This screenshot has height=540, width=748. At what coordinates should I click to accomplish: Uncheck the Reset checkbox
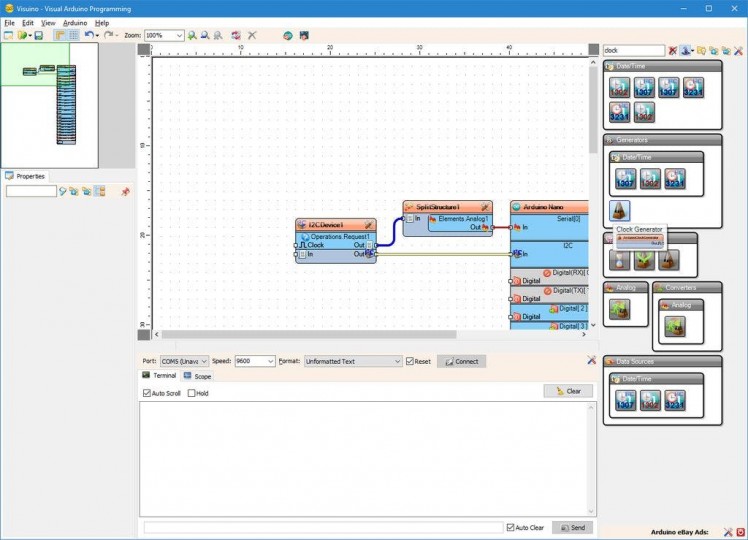pyautogui.click(x=410, y=361)
